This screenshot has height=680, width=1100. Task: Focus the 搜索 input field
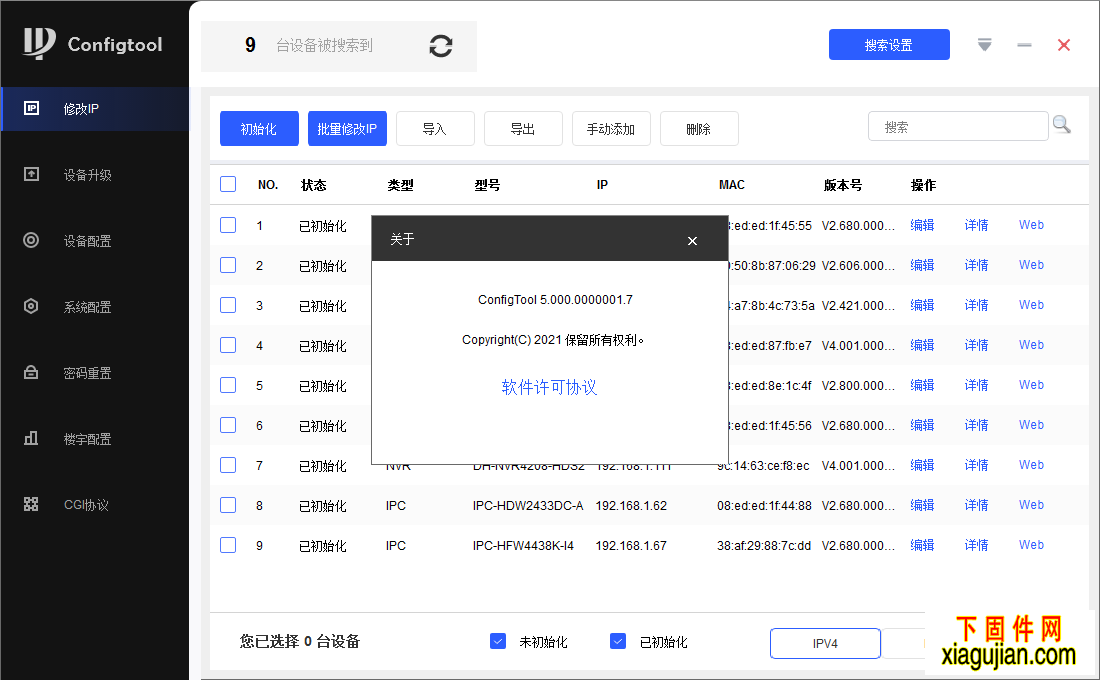[x=958, y=126]
